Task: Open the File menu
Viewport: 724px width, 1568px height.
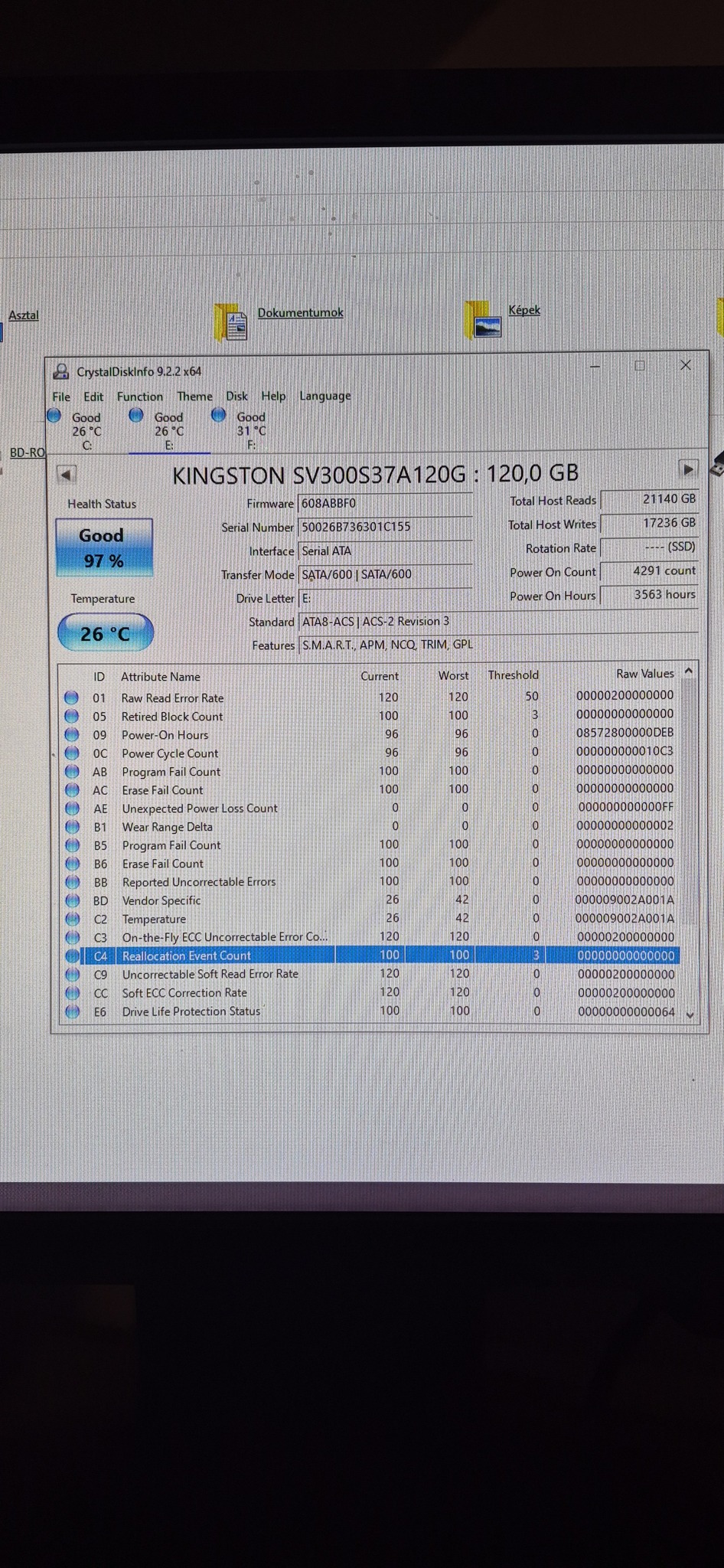Action: click(x=61, y=397)
